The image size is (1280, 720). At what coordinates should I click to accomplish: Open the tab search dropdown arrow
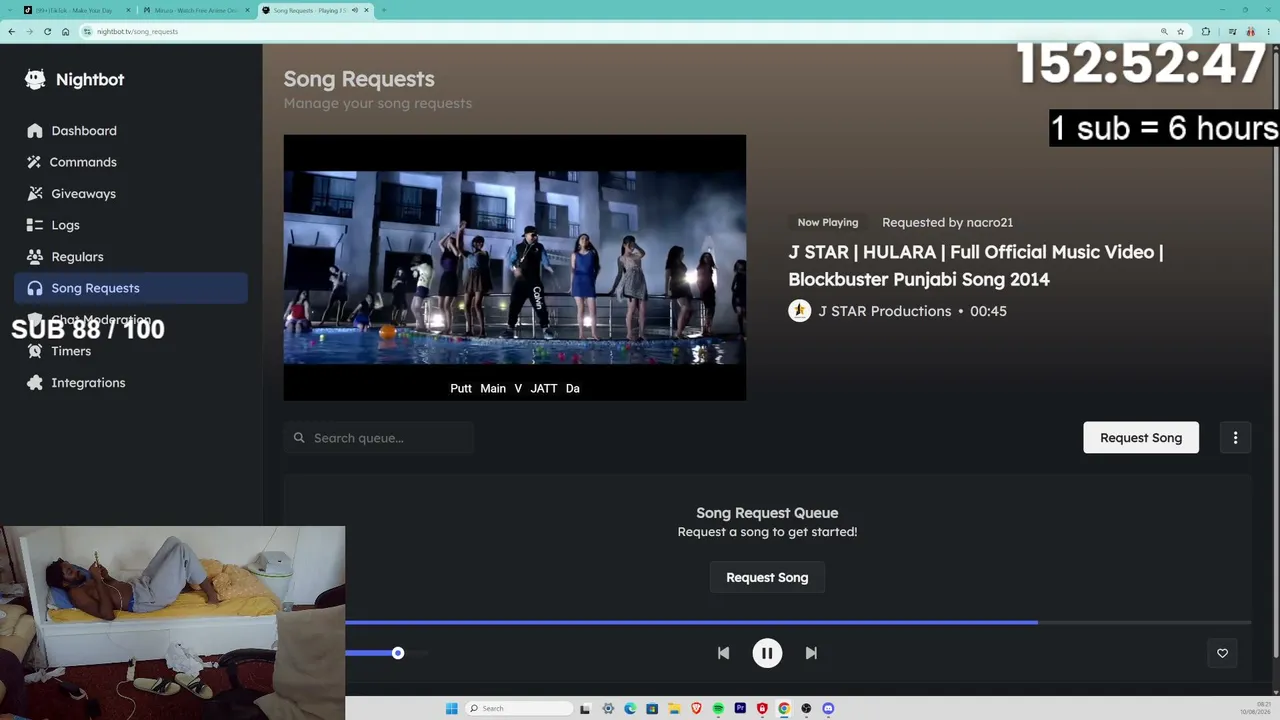coord(10,10)
